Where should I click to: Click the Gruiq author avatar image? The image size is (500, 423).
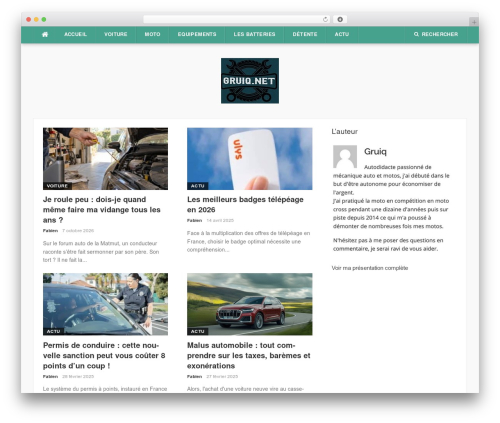point(345,157)
